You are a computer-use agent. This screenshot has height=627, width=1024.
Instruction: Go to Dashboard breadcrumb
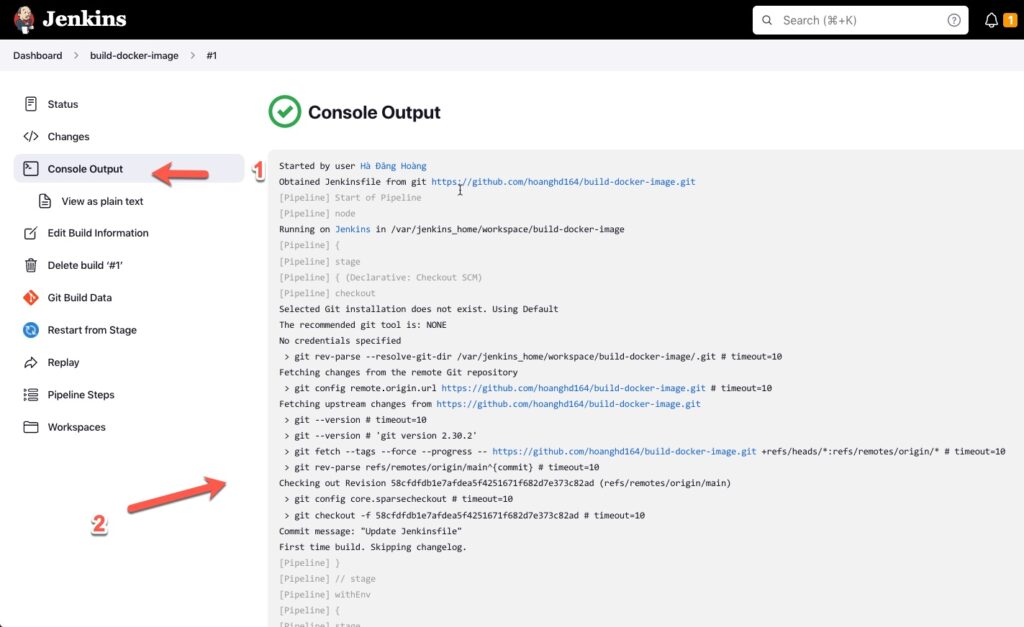pos(37,56)
